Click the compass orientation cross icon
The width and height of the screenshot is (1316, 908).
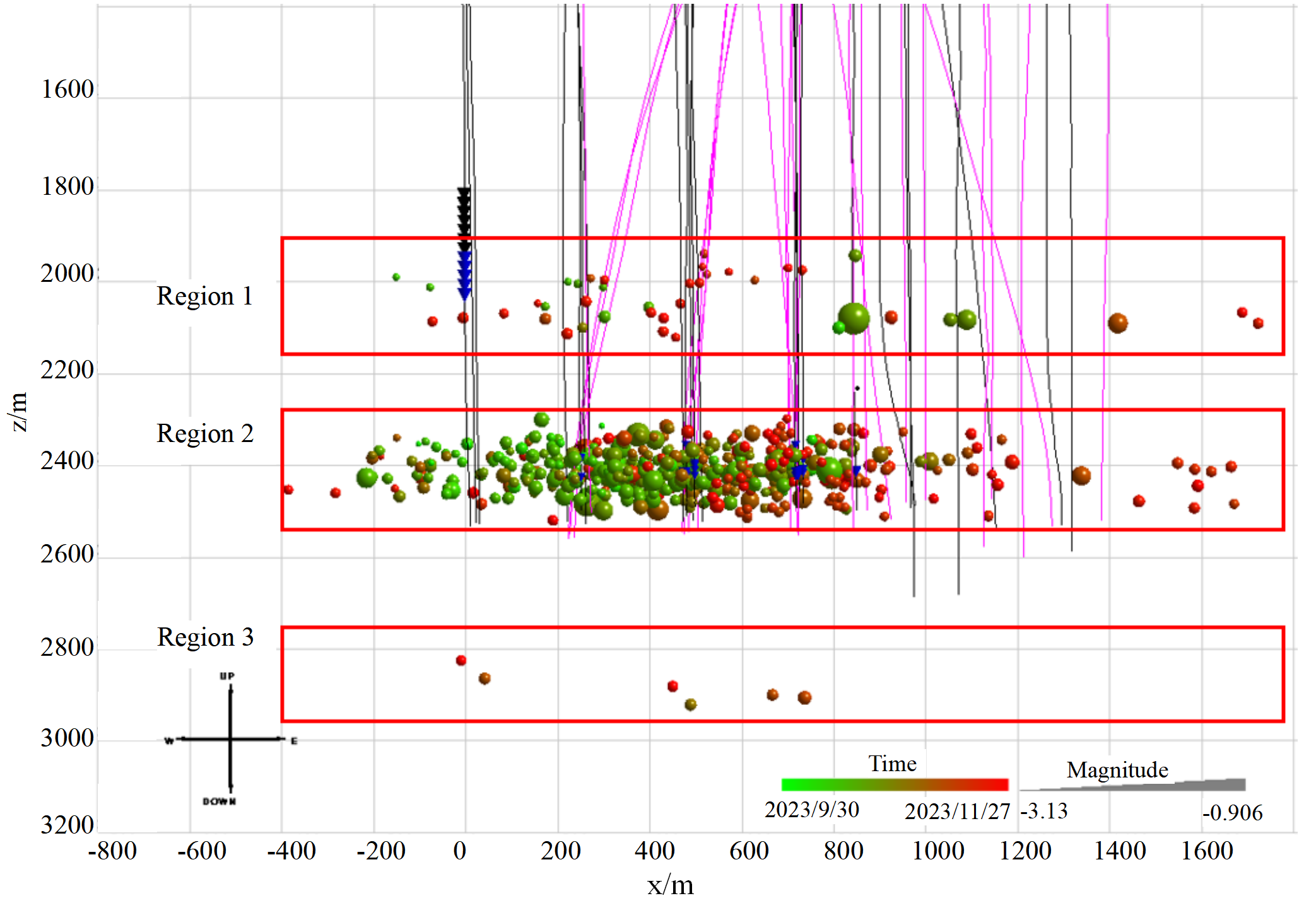click(x=230, y=738)
